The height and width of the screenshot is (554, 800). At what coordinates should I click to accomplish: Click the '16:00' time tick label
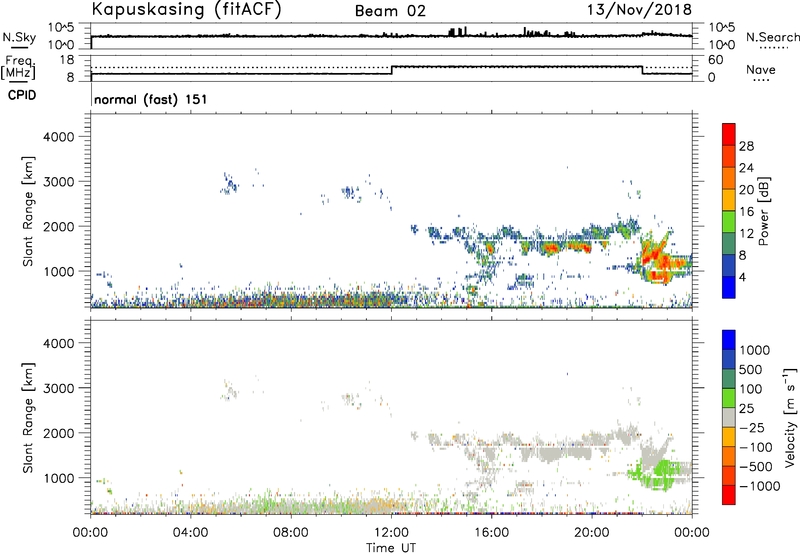(491, 533)
